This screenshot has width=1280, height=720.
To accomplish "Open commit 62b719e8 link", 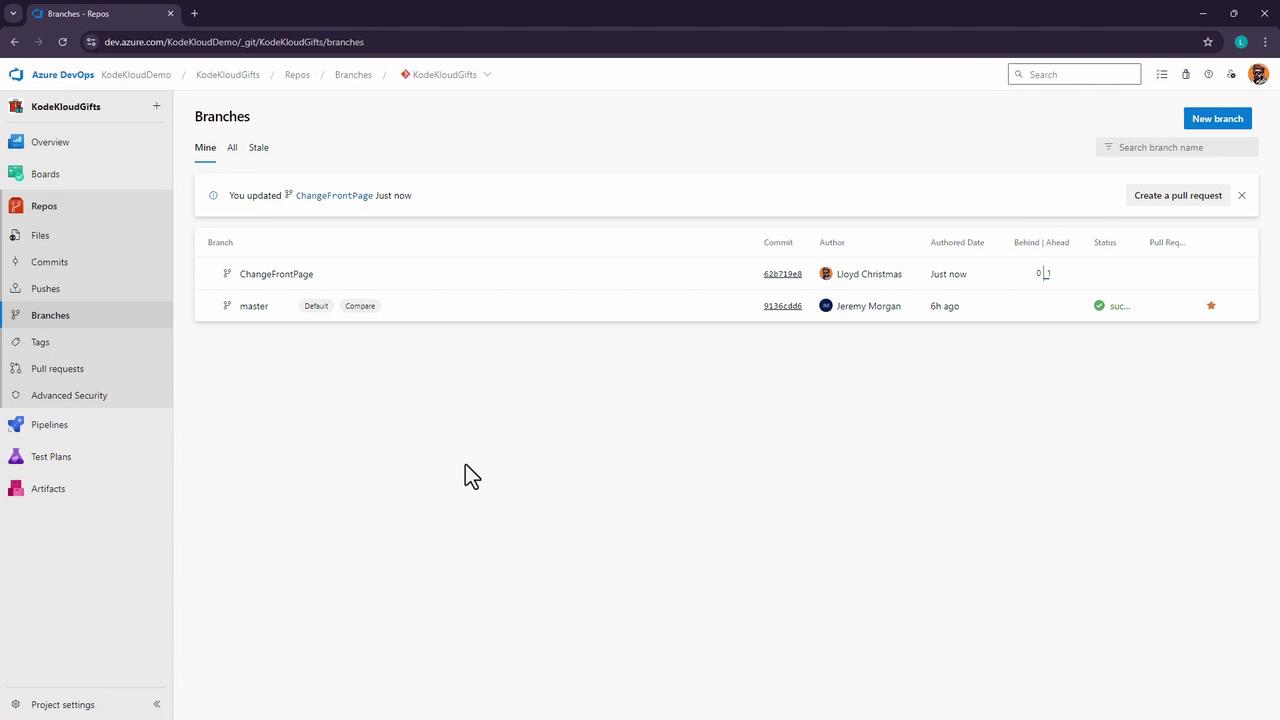I will [782, 274].
